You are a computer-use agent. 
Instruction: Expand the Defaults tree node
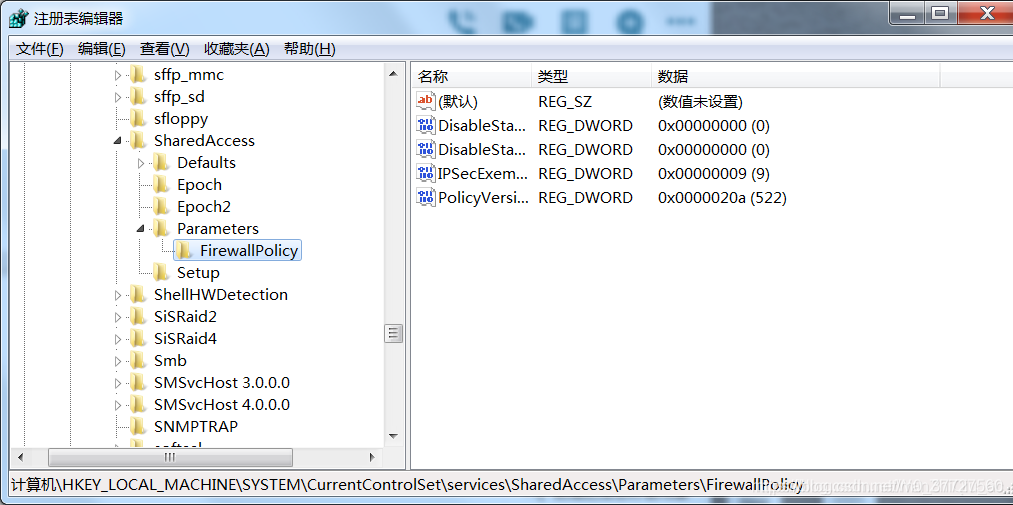click(x=141, y=163)
